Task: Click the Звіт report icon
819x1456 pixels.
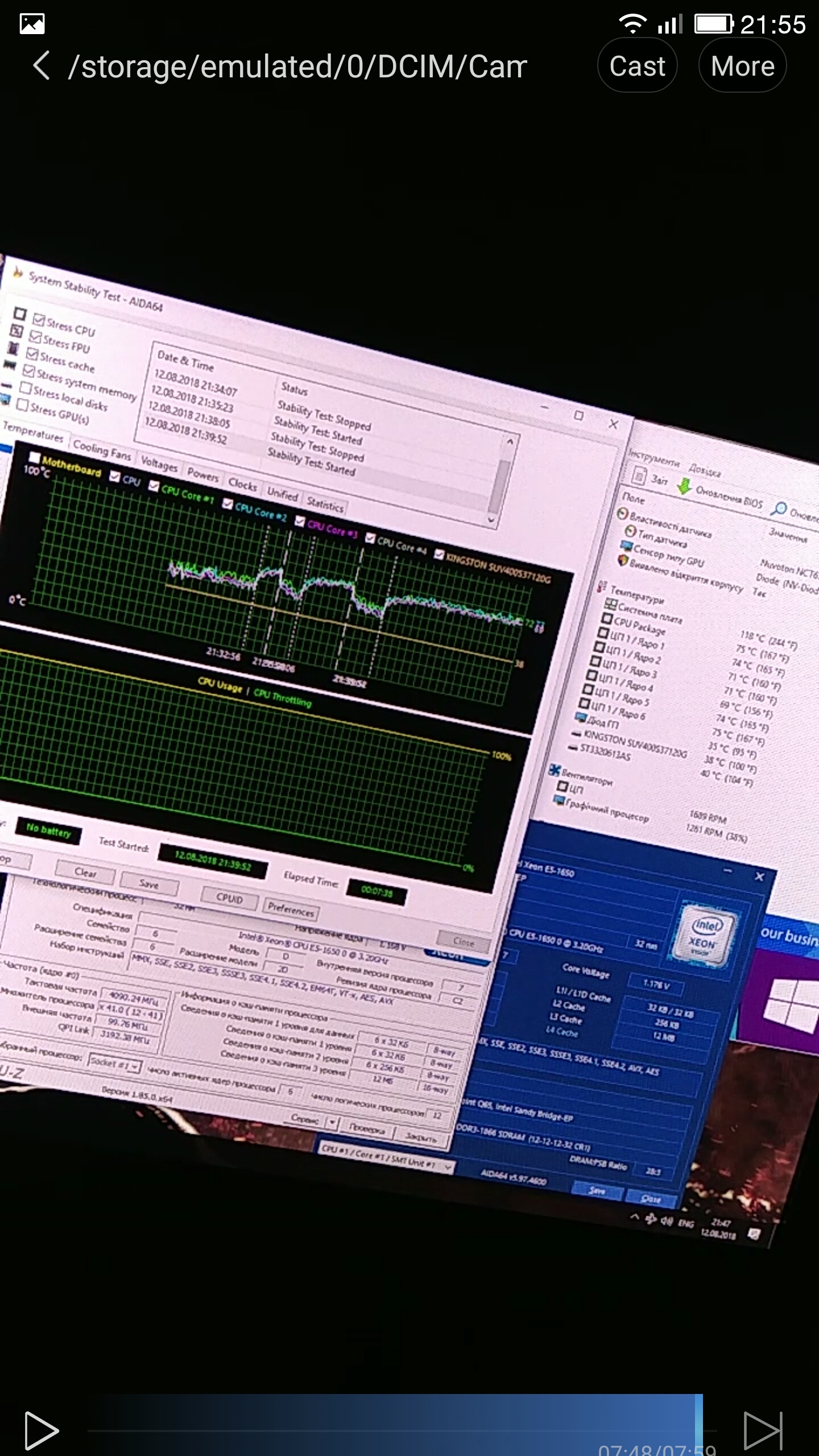Action: [x=640, y=476]
